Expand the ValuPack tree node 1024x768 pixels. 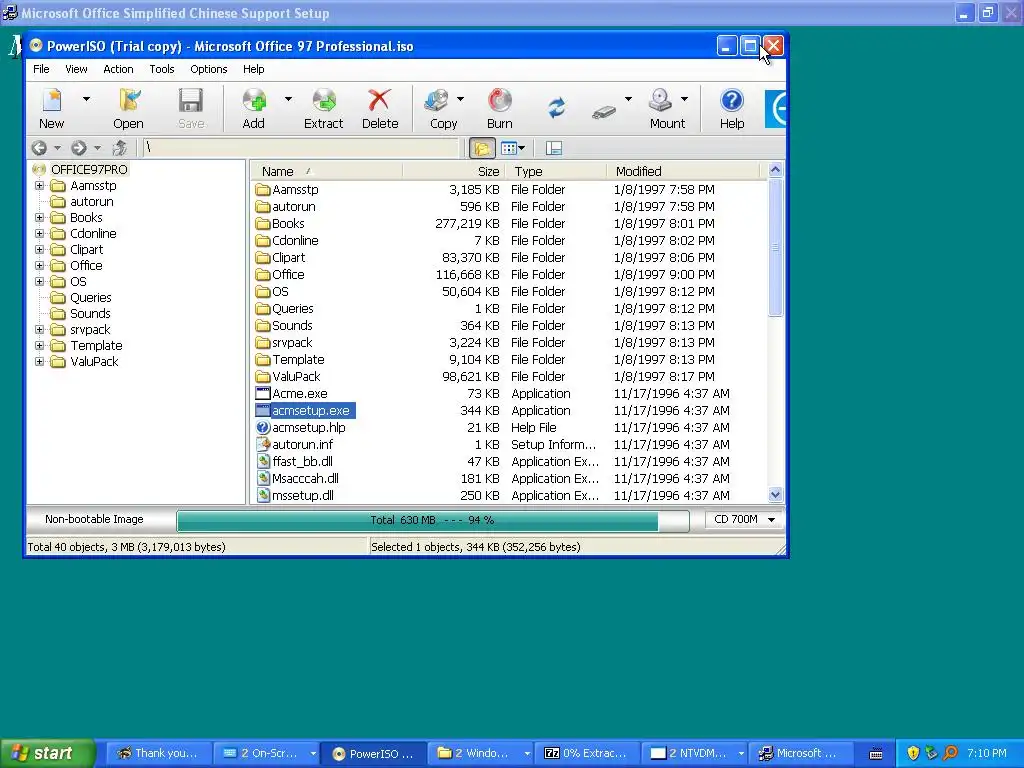click(x=39, y=362)
